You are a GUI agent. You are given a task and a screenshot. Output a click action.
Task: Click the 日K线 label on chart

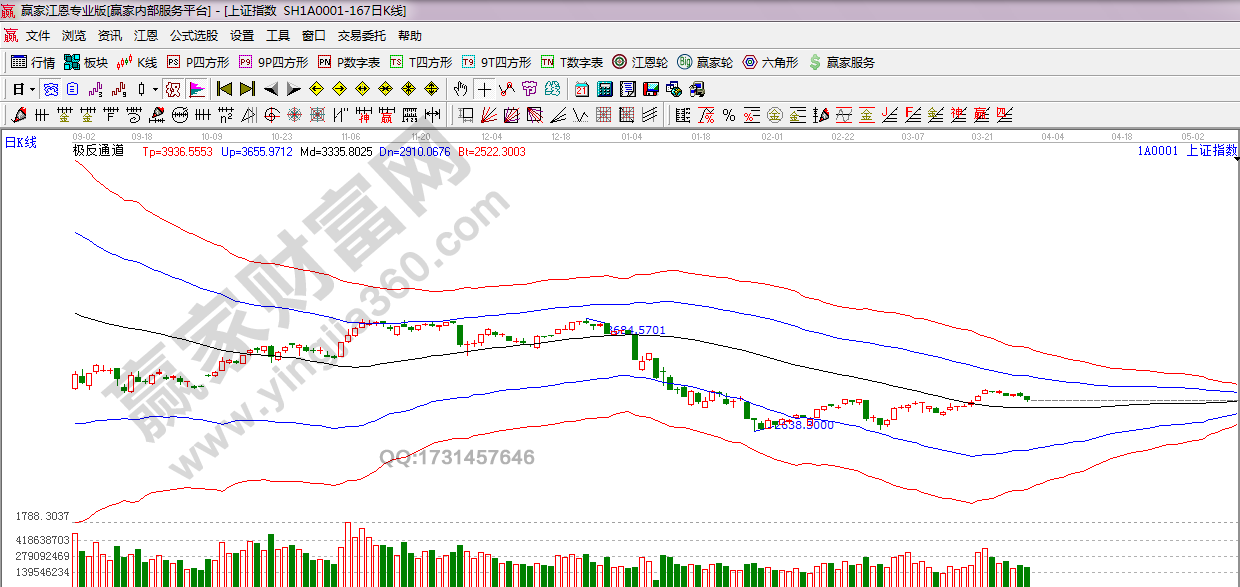[x=21, y=143]
